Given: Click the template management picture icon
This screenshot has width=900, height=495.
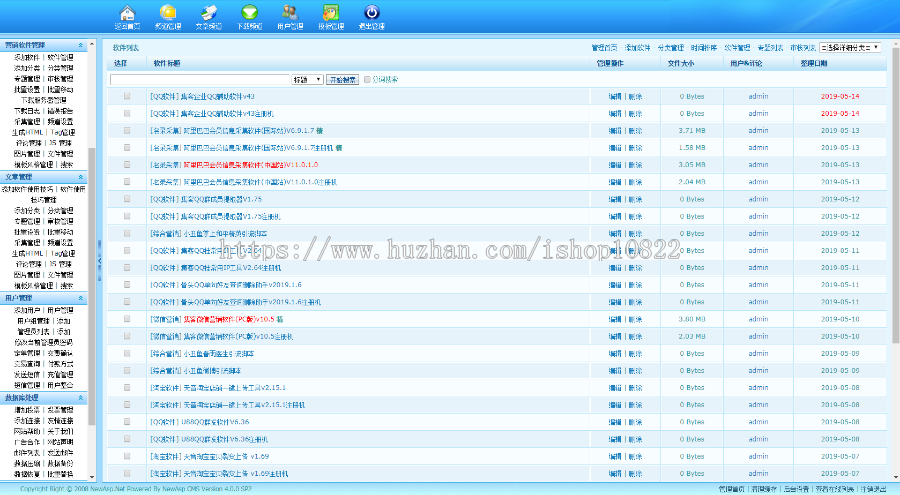Looking at the screenshot, I should [329, 13].
